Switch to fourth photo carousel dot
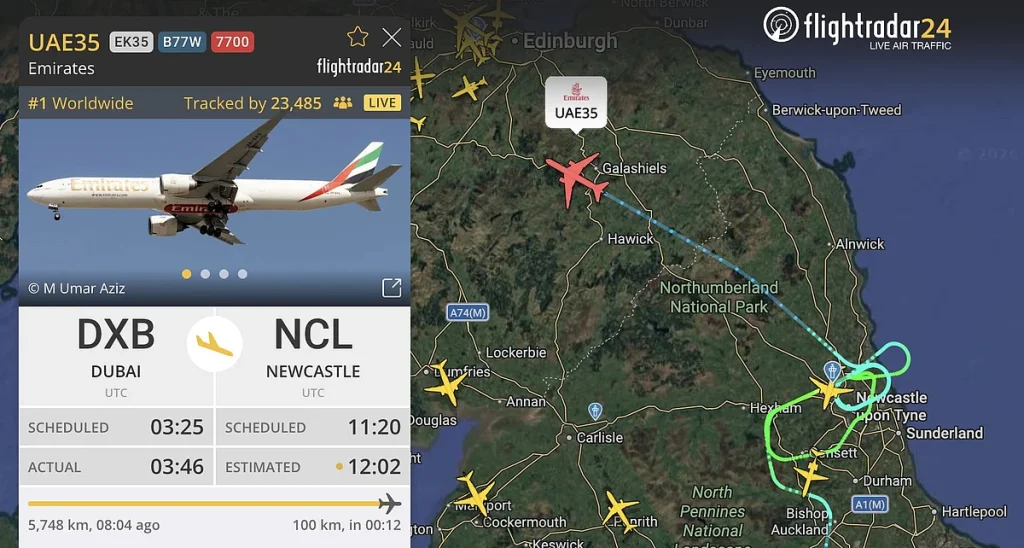 click(242, 274)
